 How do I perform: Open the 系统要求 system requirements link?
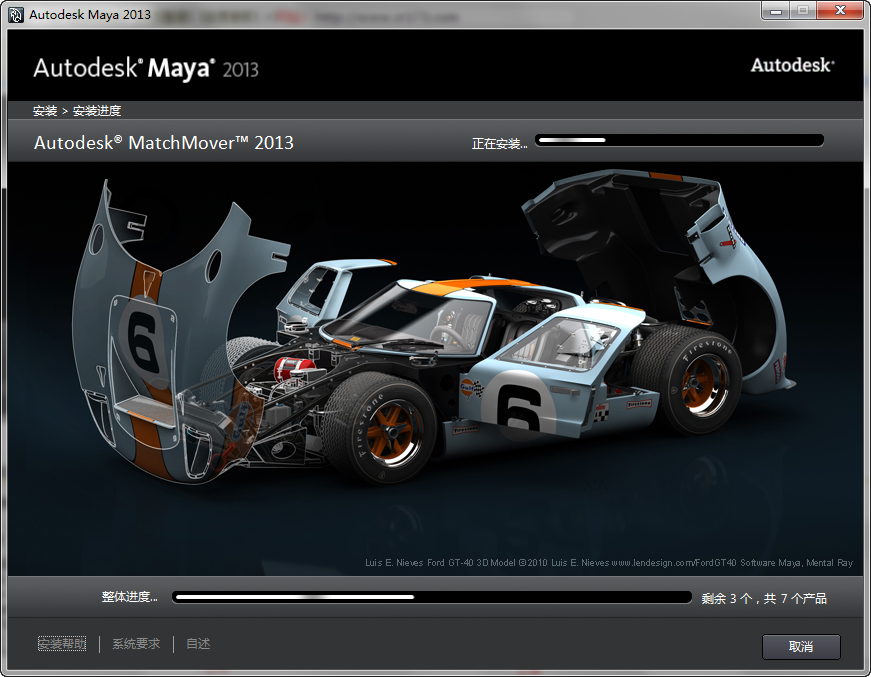pos(136,644)
